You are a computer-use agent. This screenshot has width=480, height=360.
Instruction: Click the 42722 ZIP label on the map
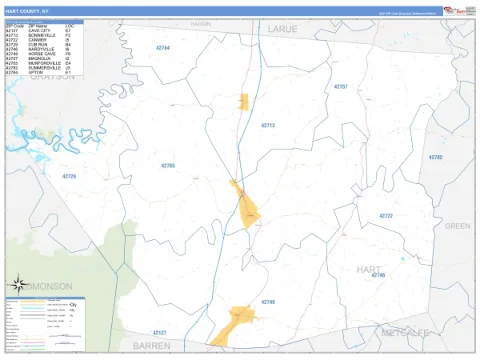point(386,216)
